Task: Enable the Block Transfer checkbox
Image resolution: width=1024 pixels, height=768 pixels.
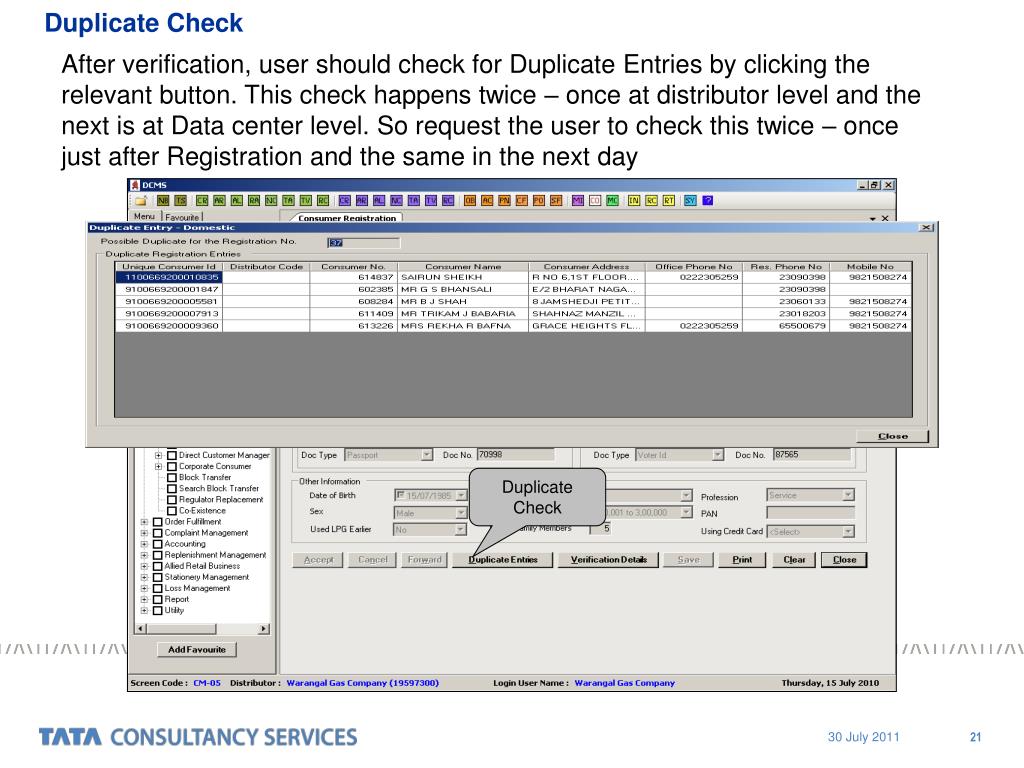Action: pyautogui.click(x=172, y=477)
